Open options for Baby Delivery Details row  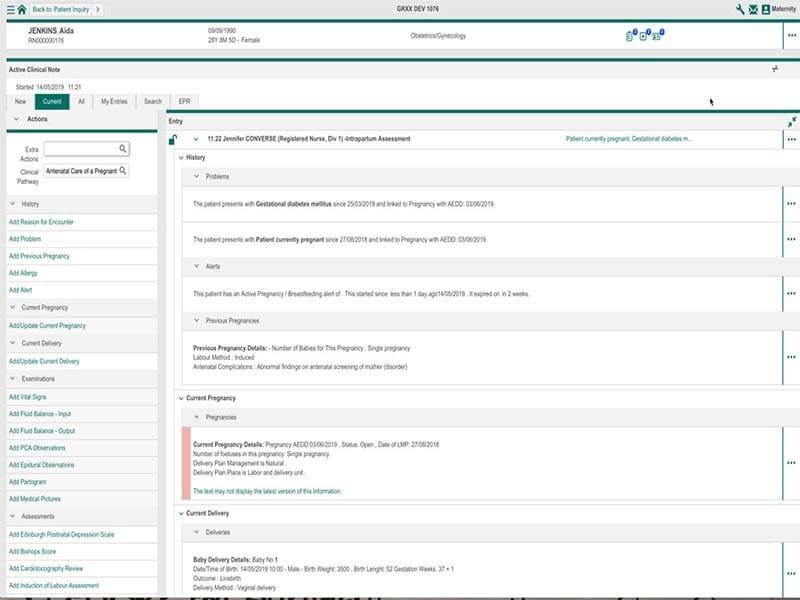(x=791, y=573)
